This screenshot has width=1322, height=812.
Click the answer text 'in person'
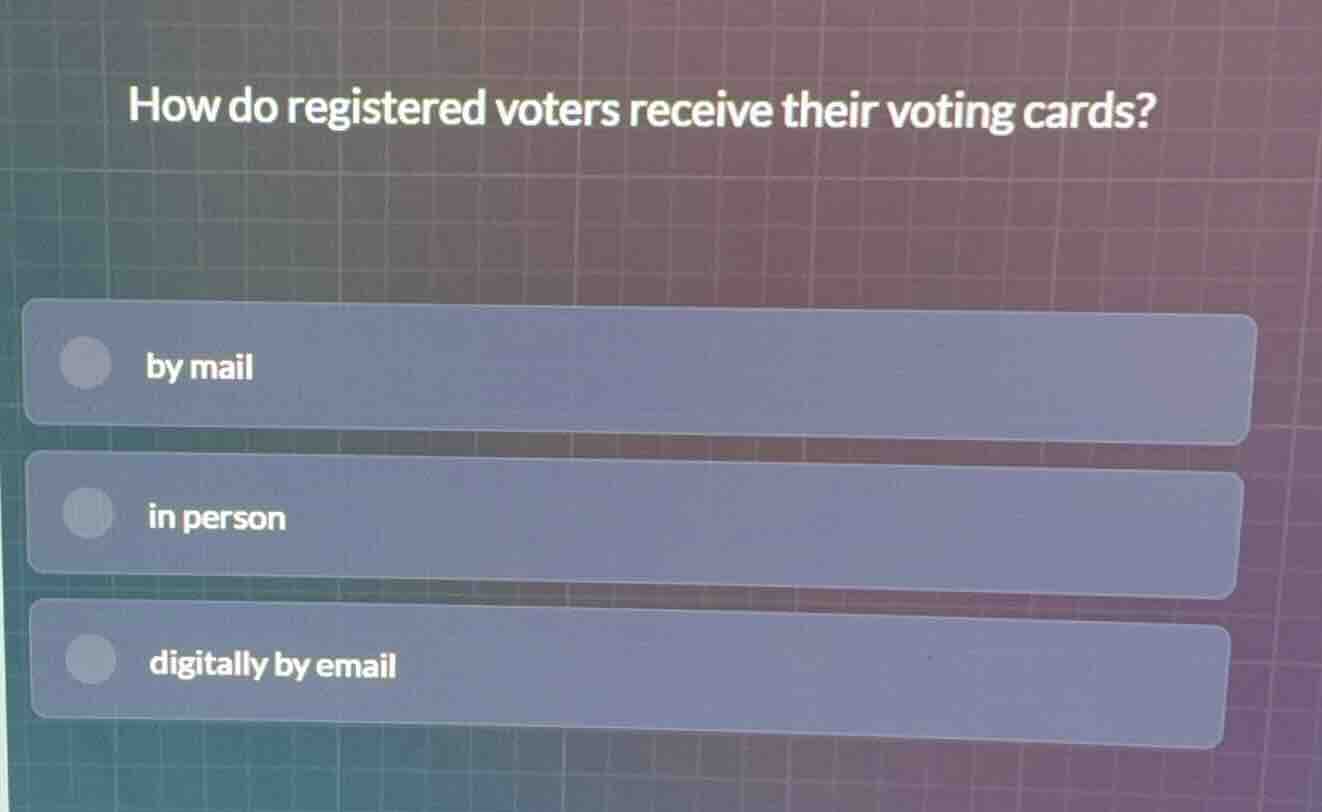point(216,518)
